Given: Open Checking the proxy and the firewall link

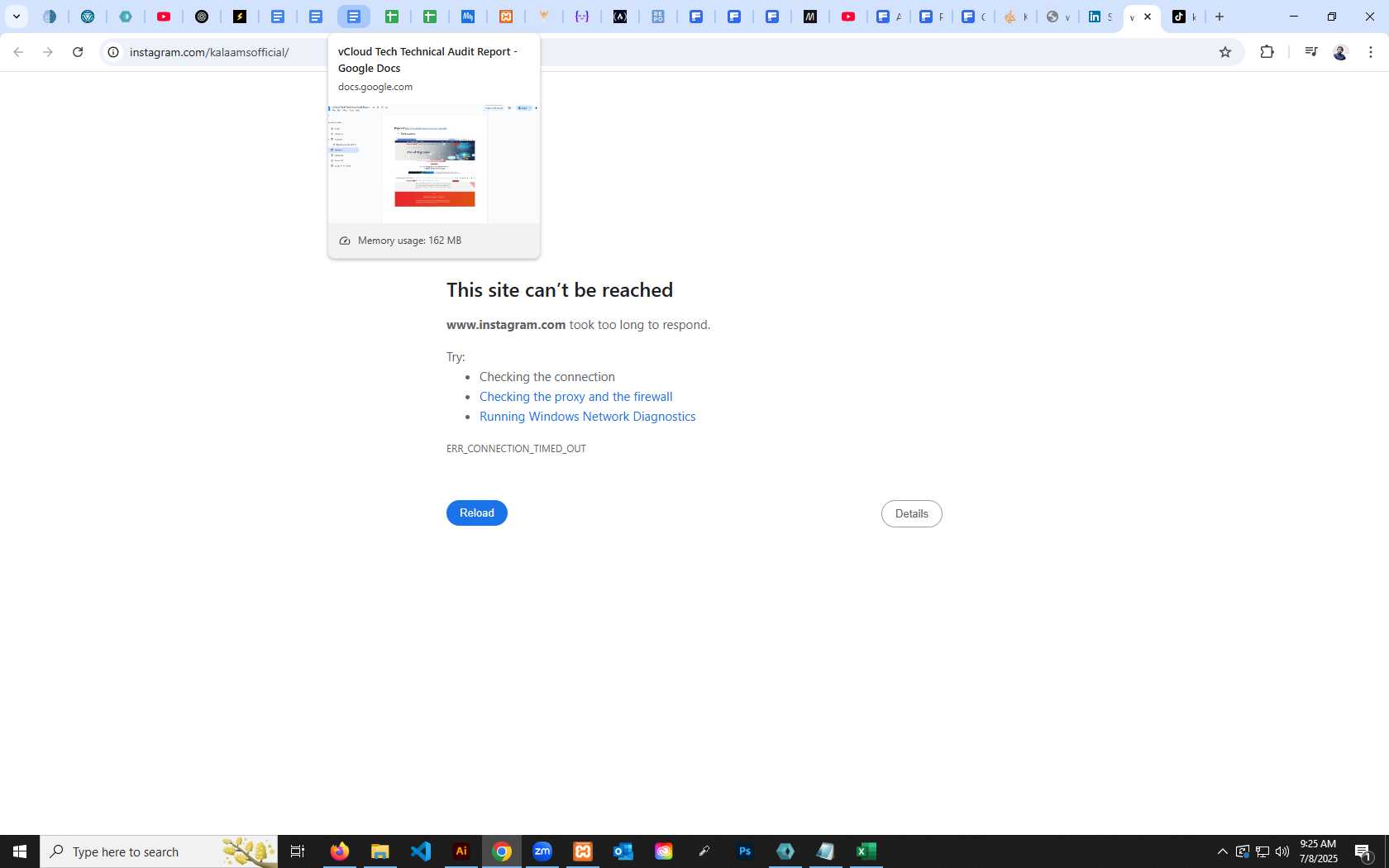Looking at the screenshot, I should pyautogui.click(x=576, y=397).
